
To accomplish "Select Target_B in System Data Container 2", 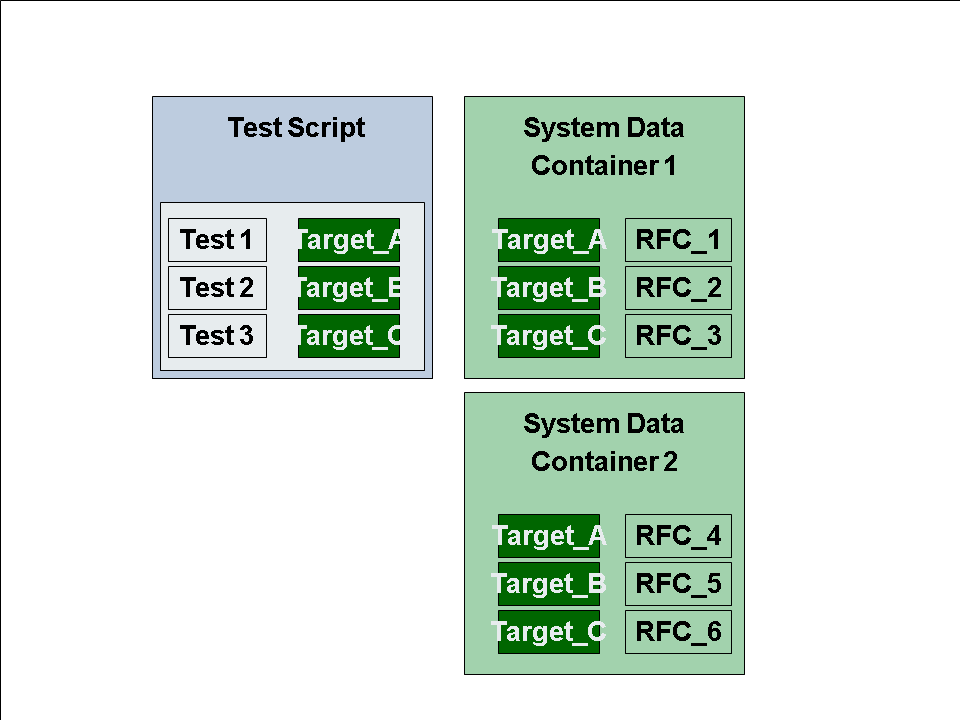I will [549, 584].
